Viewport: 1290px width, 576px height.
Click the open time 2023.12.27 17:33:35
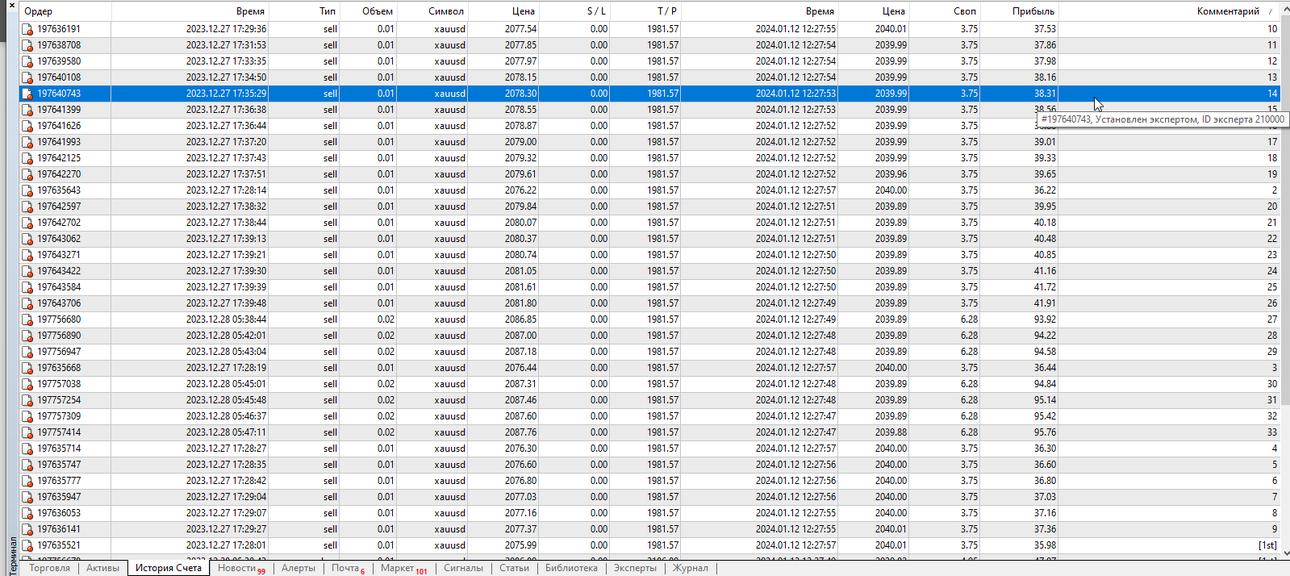pos(225,61)
